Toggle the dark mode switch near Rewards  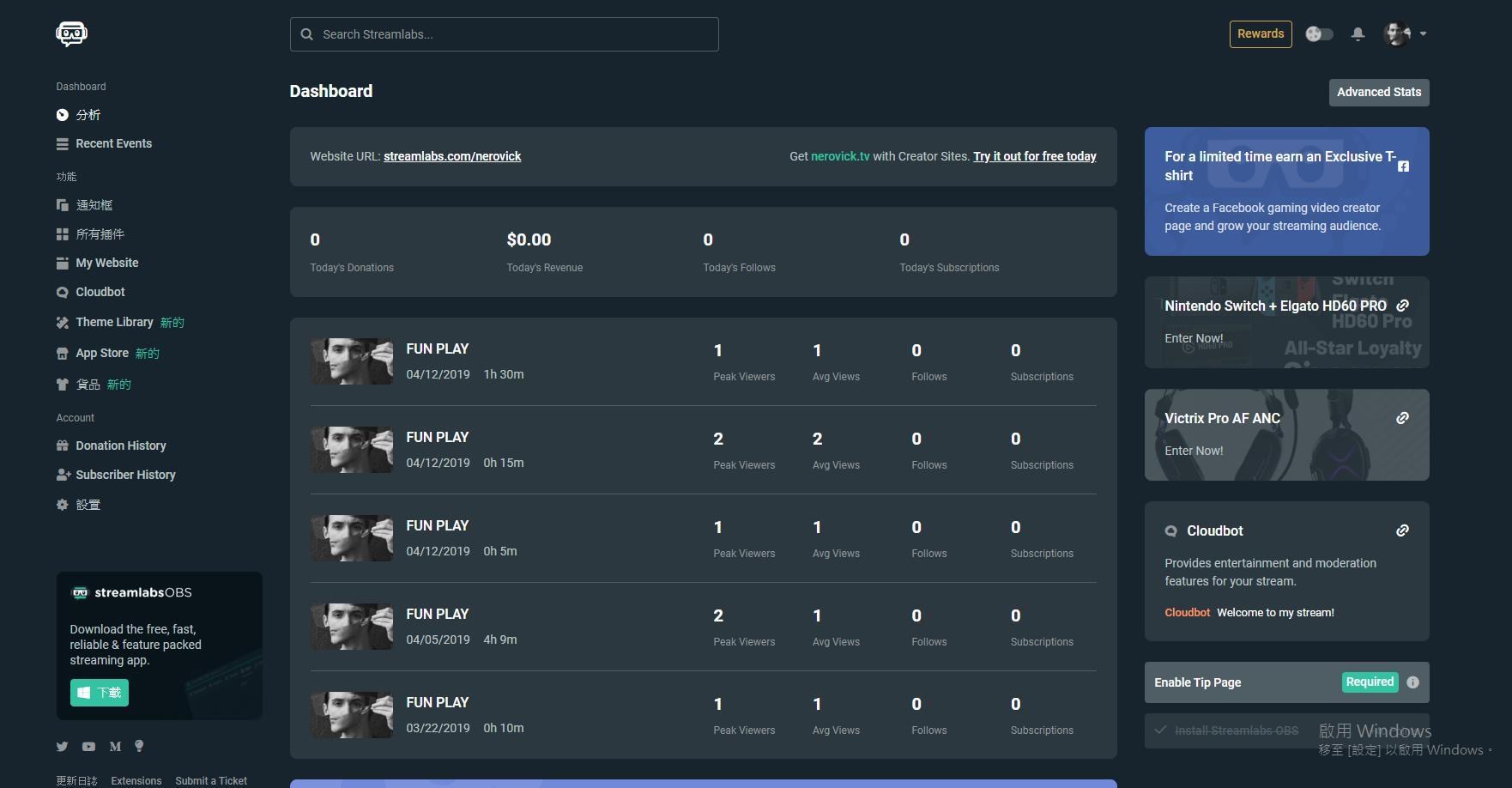tap(1319, 33)
